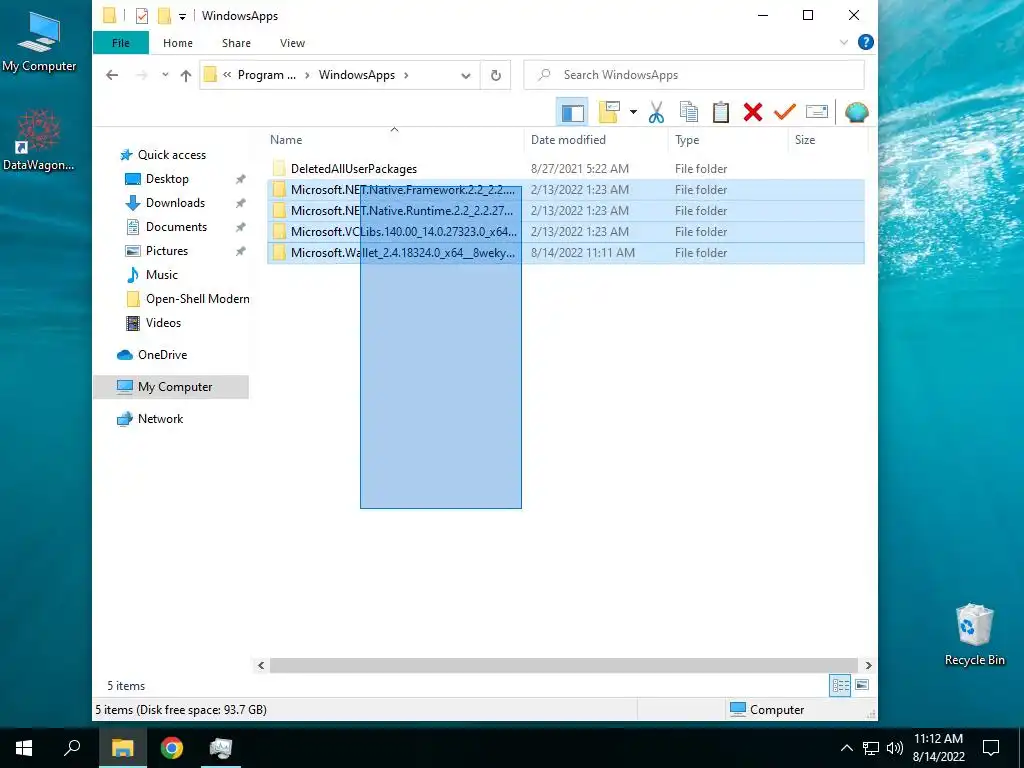Open the Customize Quick Access Toolbar dropdown
The width and height of the screenshot is (1024, 768).
182,16
